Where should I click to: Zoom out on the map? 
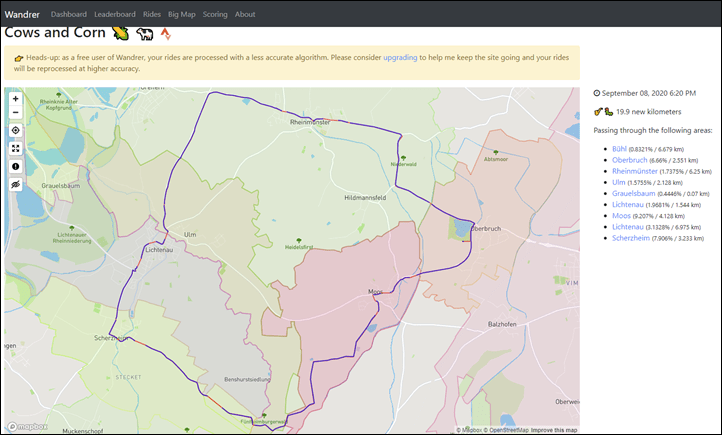[x=16, y=112]
